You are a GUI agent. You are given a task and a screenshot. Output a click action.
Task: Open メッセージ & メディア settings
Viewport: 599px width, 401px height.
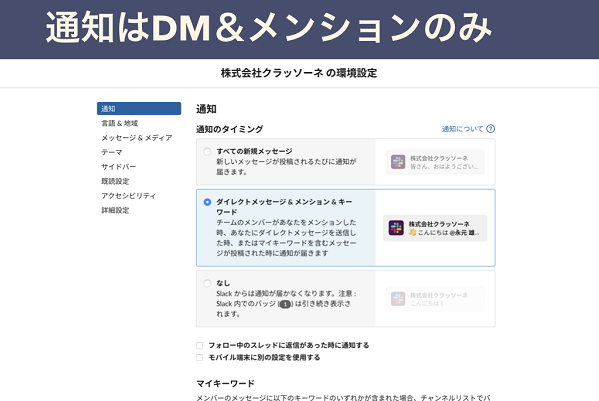point(136,137)
